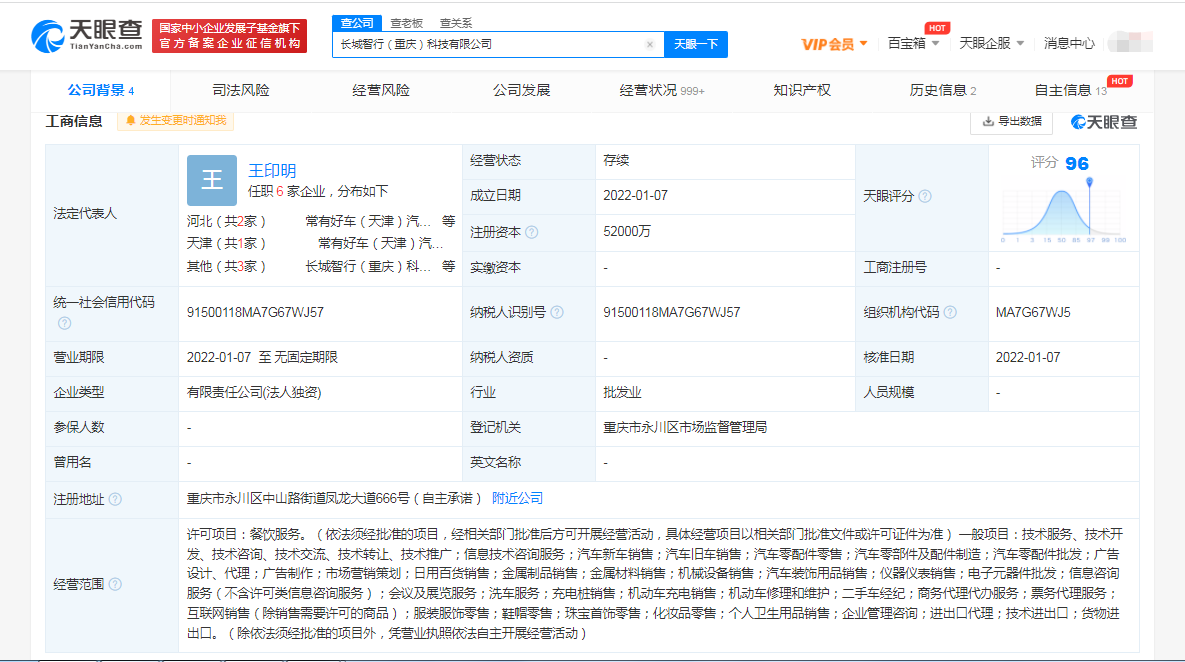This screenshot has width=1185, height=662.
Task: Click the 核准日期 value 2022-01-07
Action: (x=1028, y=357)
